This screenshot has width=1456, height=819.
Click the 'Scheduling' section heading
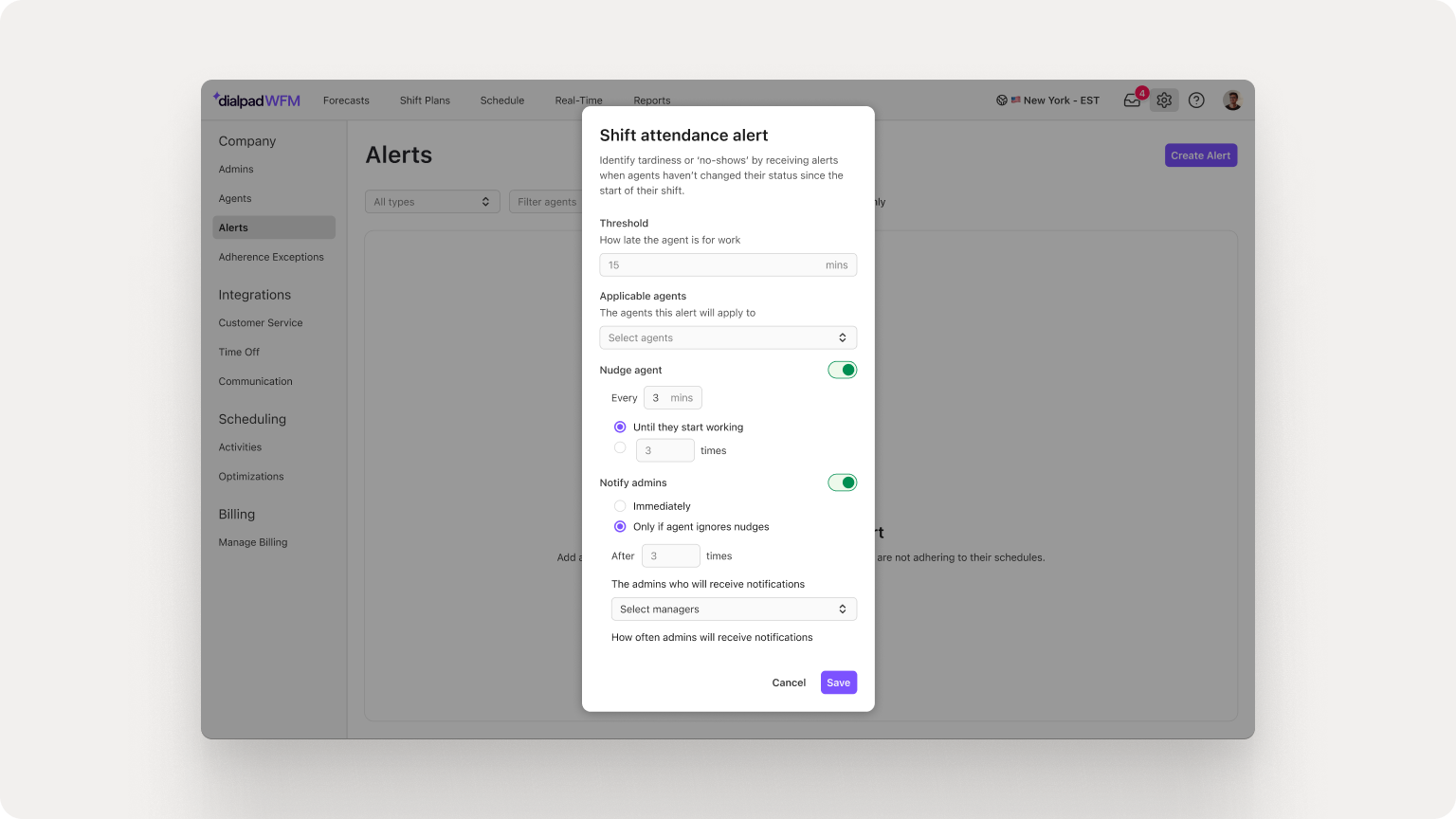click(x=252, y=419)
